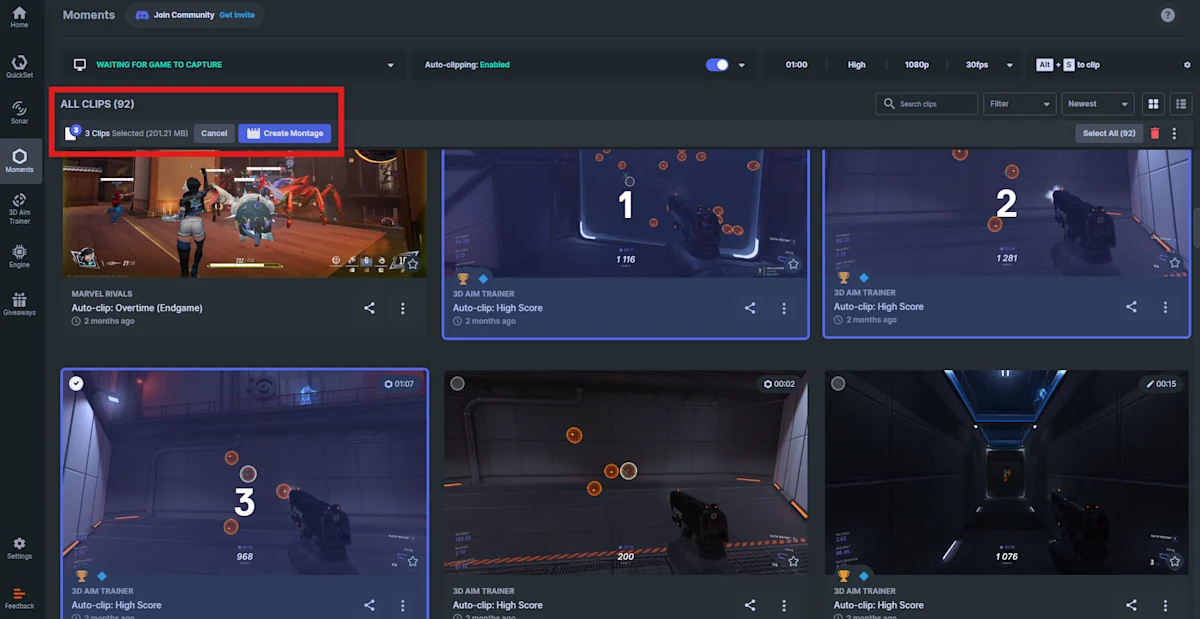
Task: Click the 1080p quality setting
Action: pos(916,64)
